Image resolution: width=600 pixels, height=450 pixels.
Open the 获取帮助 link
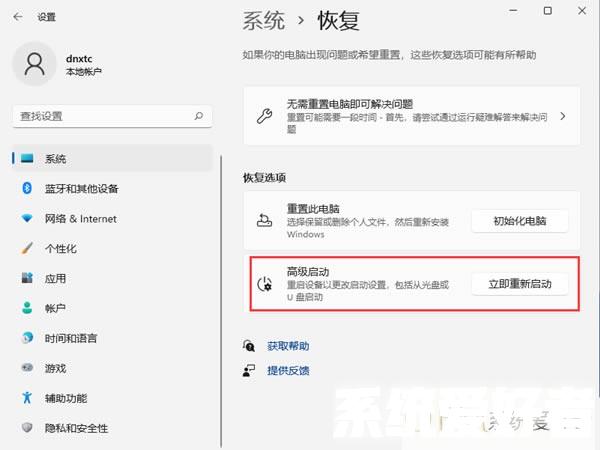point(287,346)
